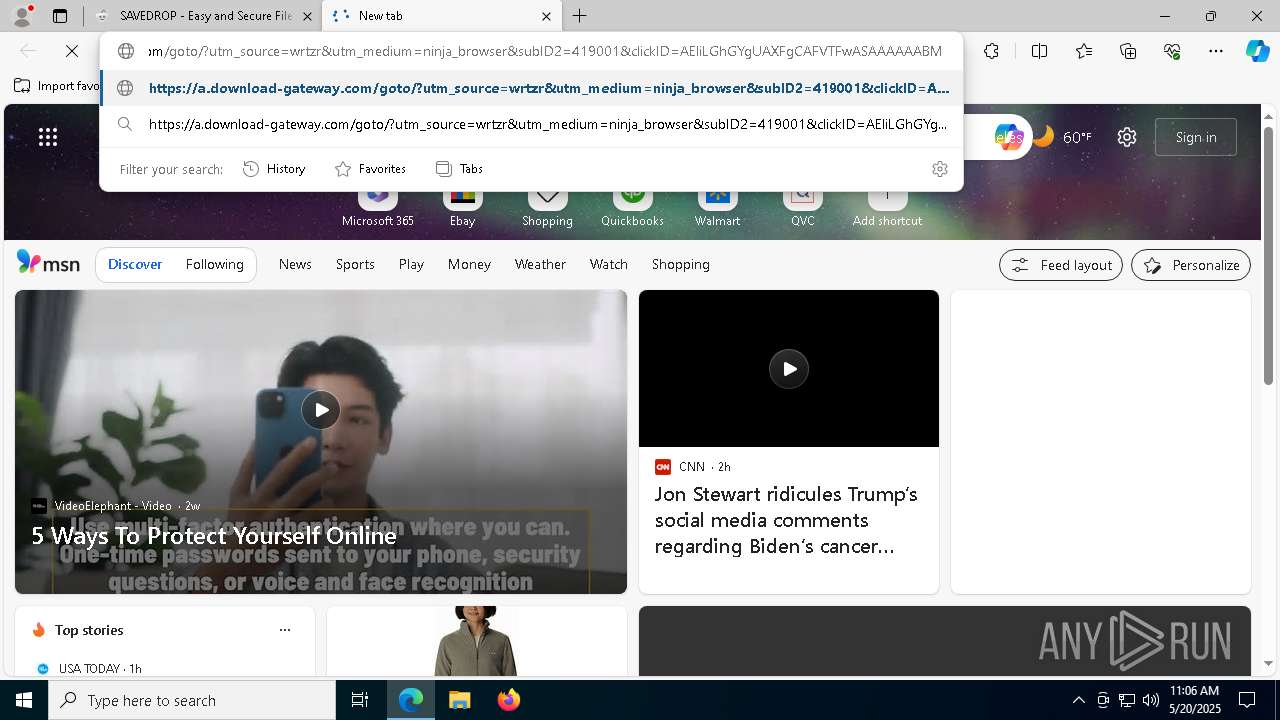This screenshot has width=1280, height=720.
Task: Open the Extensions puzzle icon
Action: tap(991, 51)
